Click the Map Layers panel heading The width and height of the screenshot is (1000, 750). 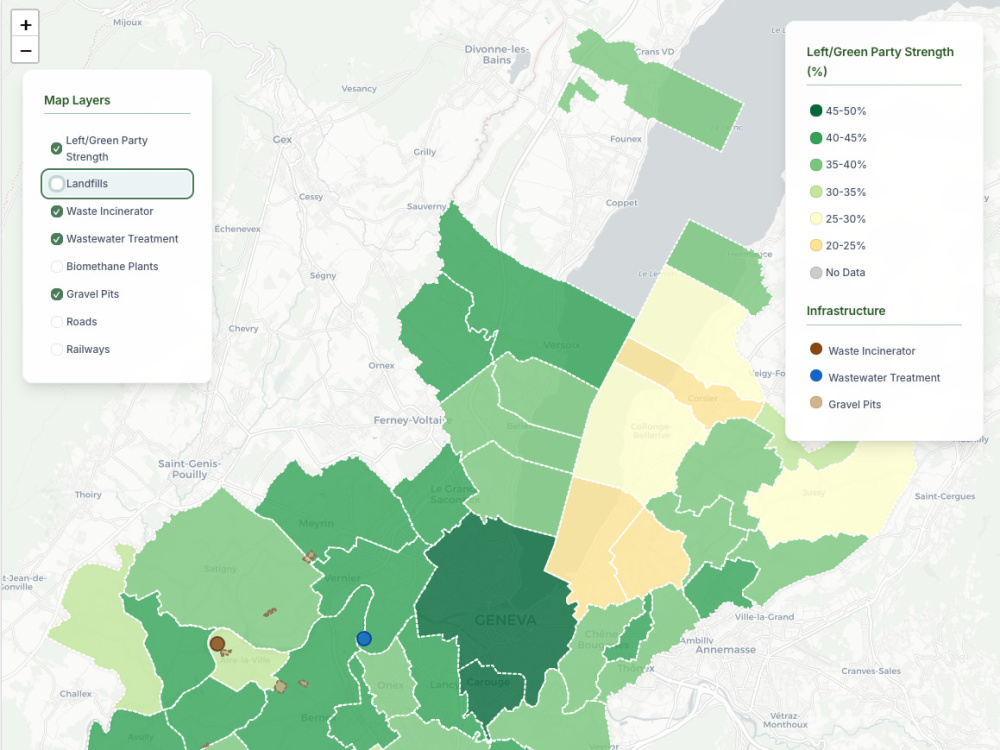point(77,100)
